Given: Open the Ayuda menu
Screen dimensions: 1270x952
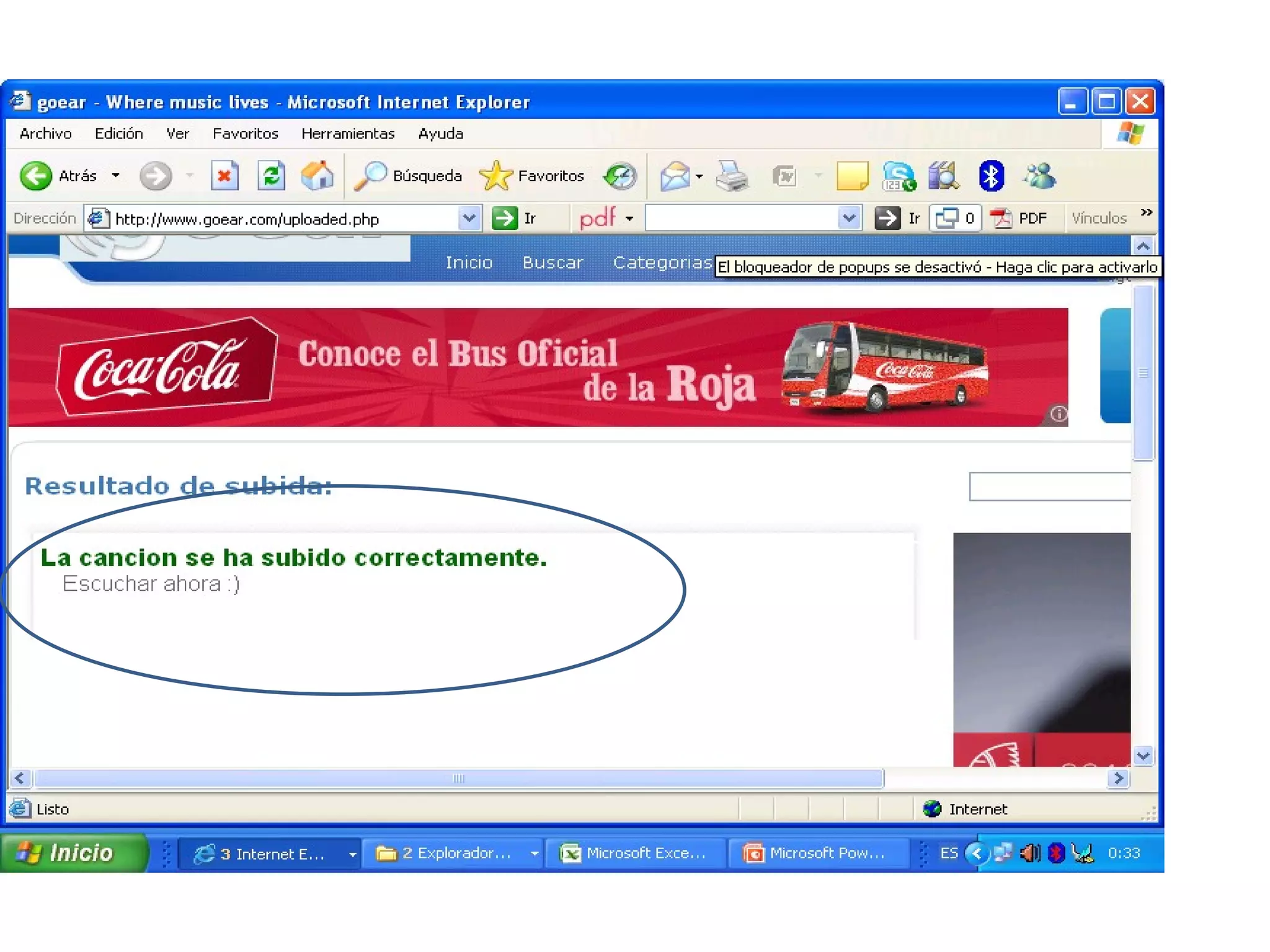Looking at the screenshot, I should point(440,134).
